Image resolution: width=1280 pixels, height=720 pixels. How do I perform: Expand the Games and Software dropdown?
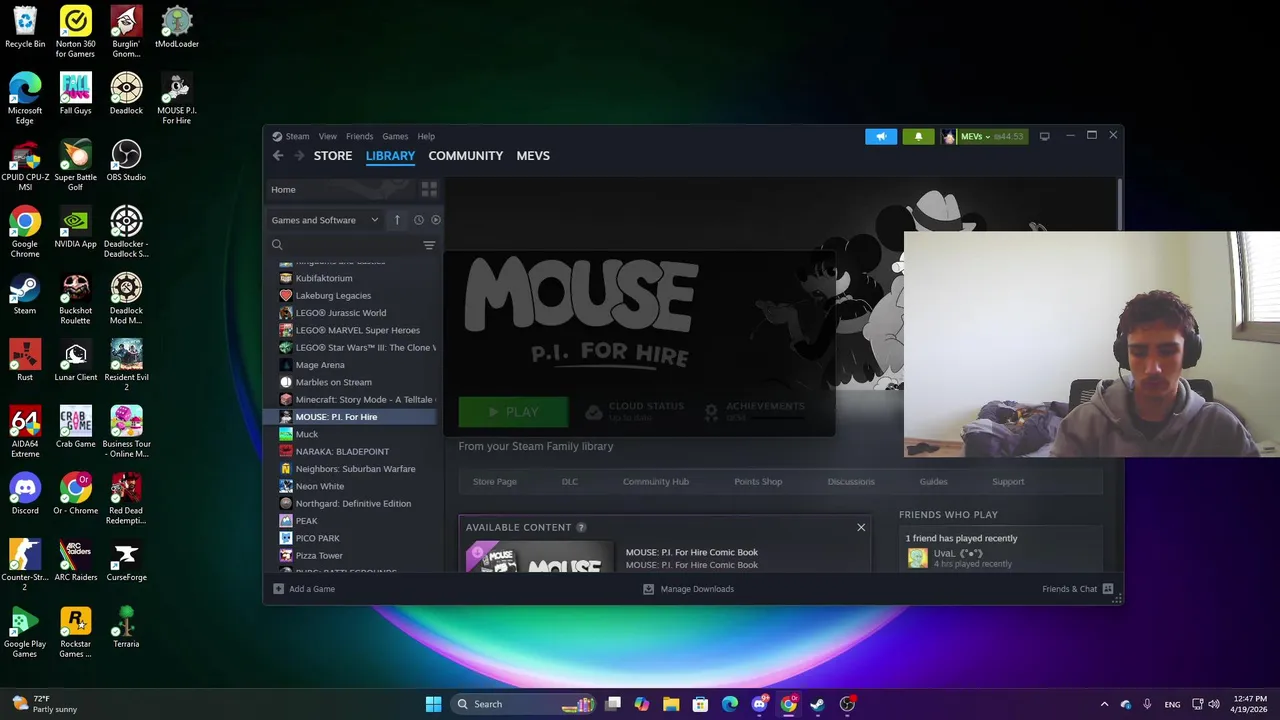tap(325, 220)
